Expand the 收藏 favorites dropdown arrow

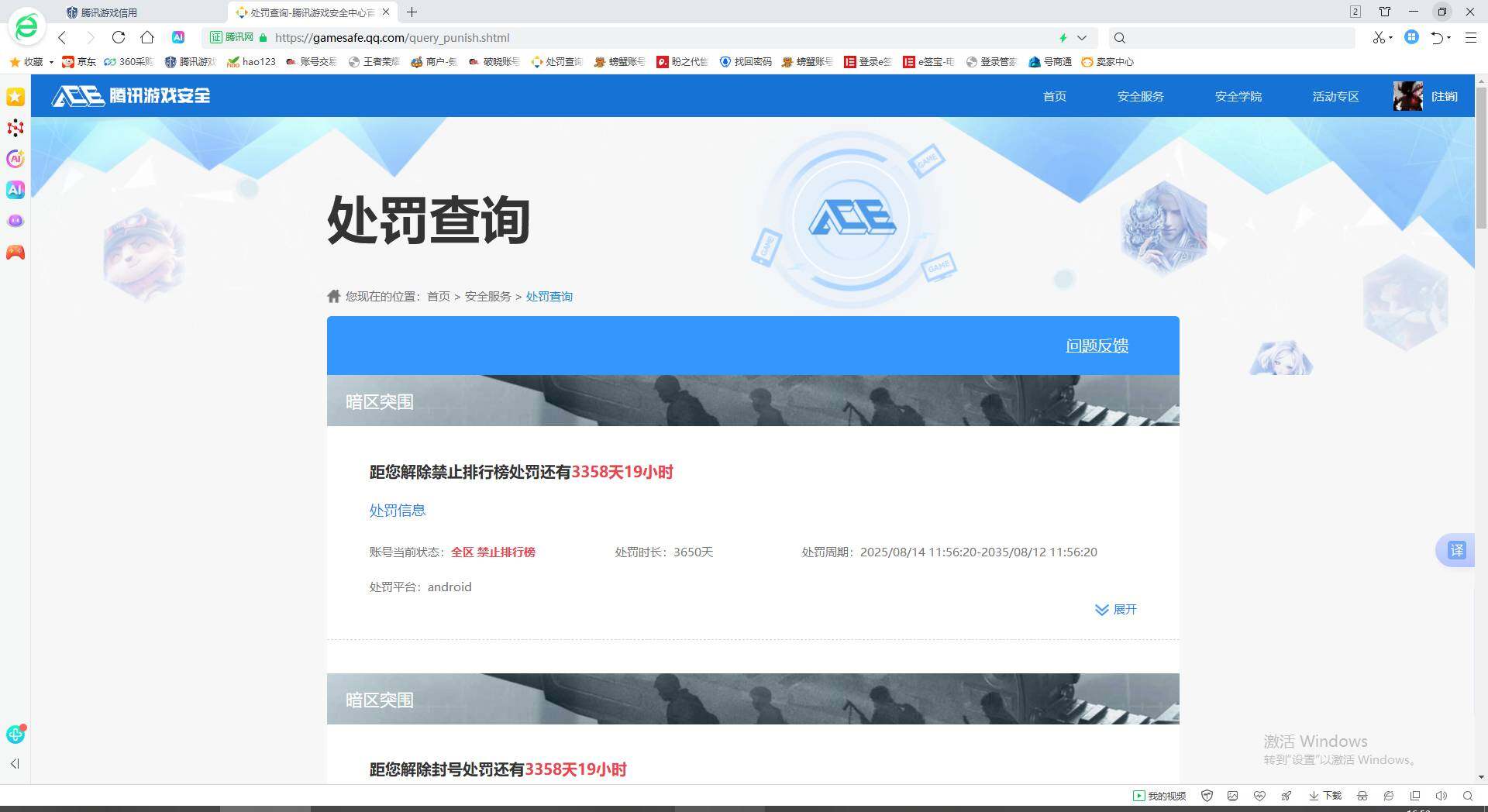click(x=51, y=62)
